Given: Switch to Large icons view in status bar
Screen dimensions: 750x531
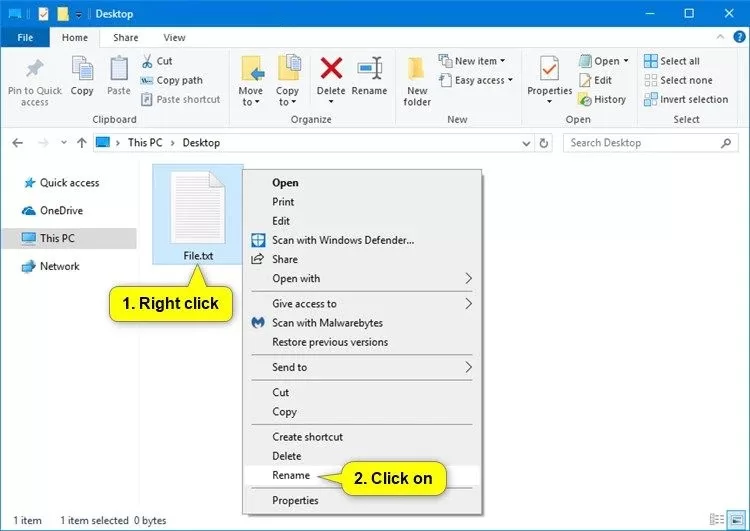Looking at the screenshot, I should tap(736, 519).
